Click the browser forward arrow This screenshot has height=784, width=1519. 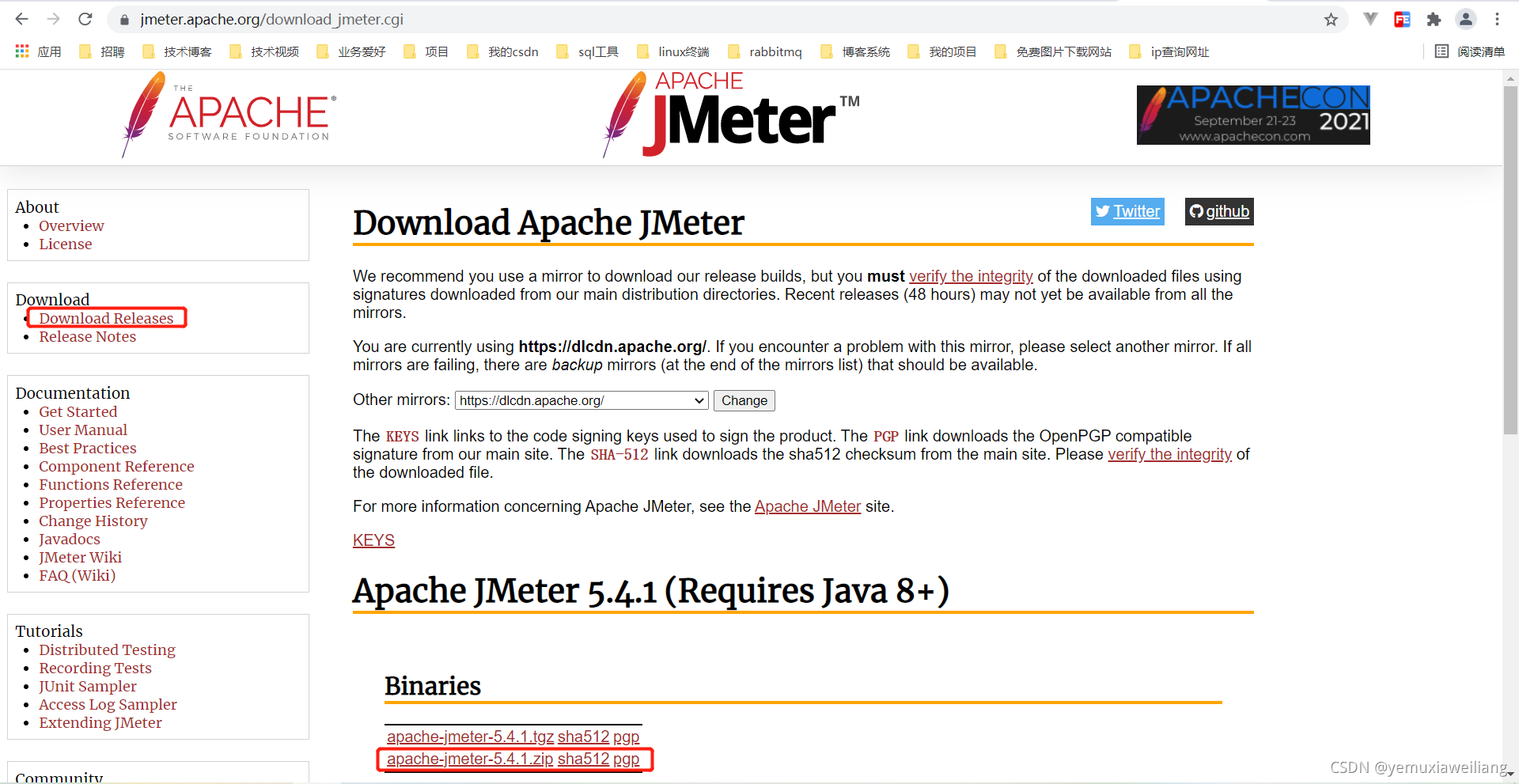[x=54, y=19]
